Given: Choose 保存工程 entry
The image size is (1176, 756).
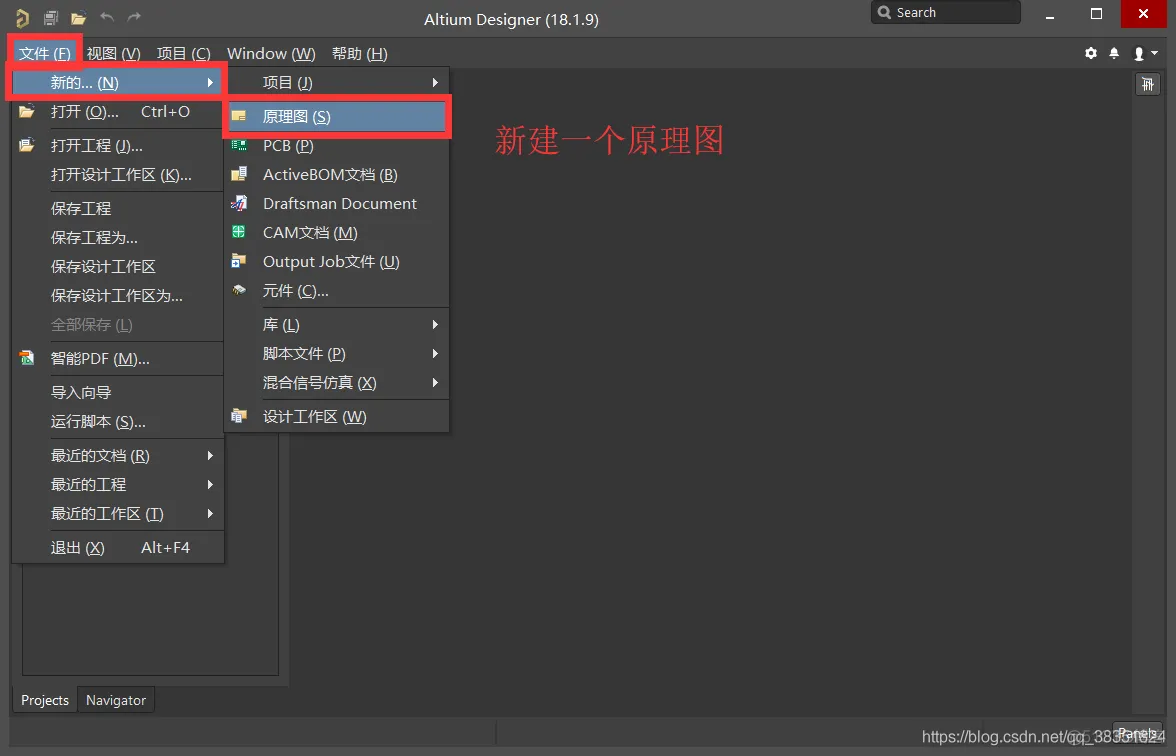Looking at the screenshot, I should coord(118,208).
